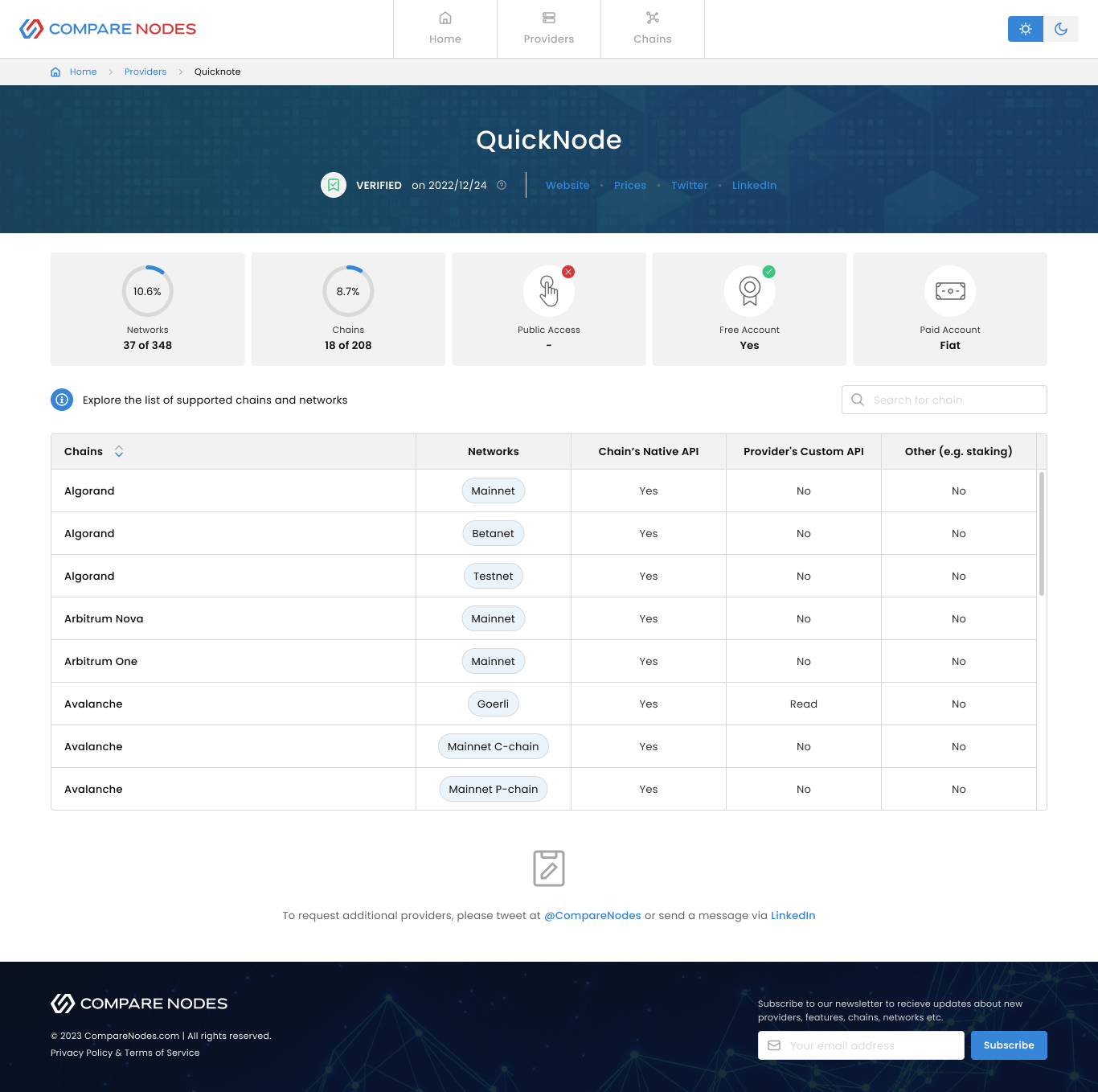Image resolution: width=1098 pixels, height=1092 pixels.
Task: Click the 18 of 208 chains count
Action: 348,345
